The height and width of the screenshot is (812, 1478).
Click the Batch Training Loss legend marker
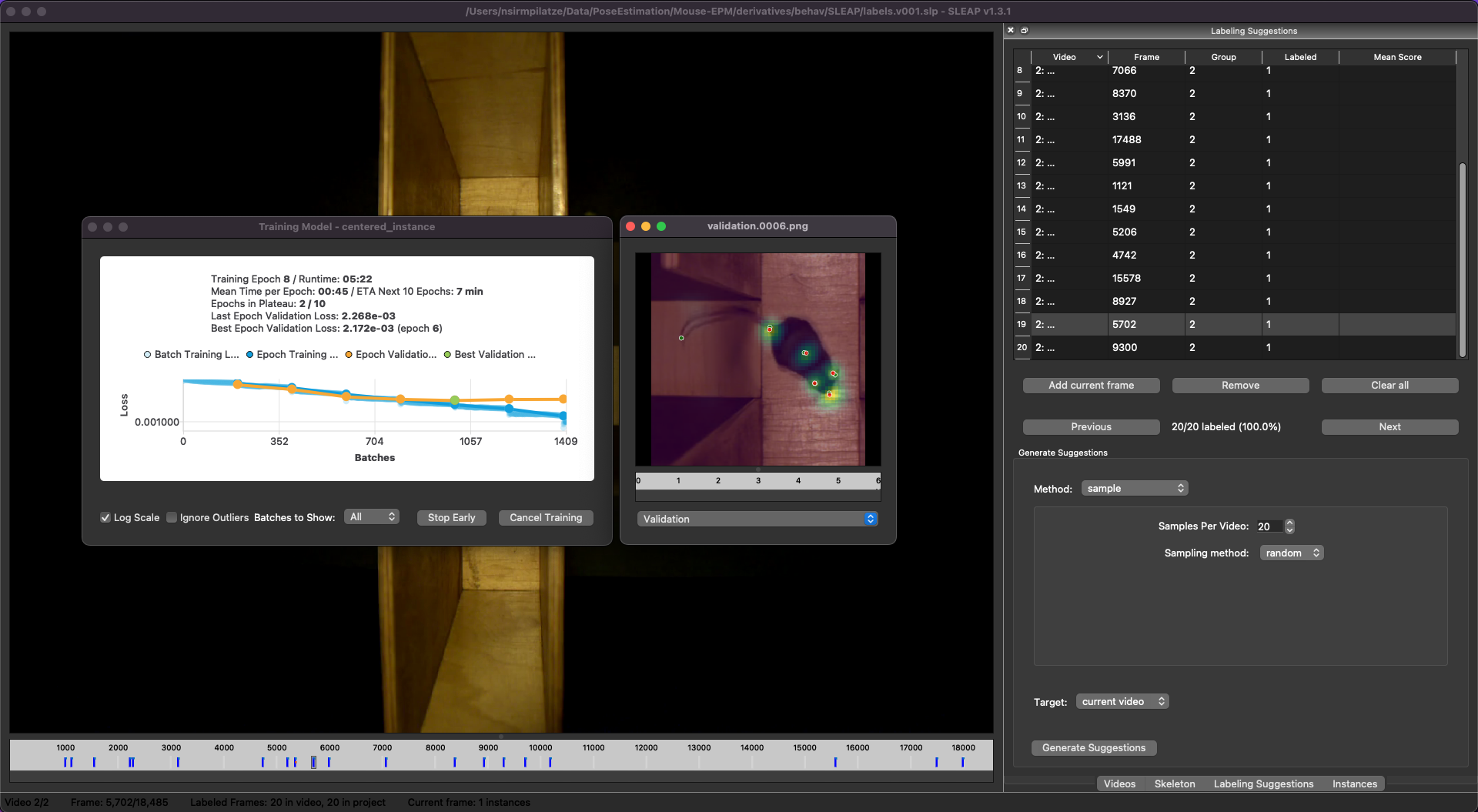[x=148, y=355]
